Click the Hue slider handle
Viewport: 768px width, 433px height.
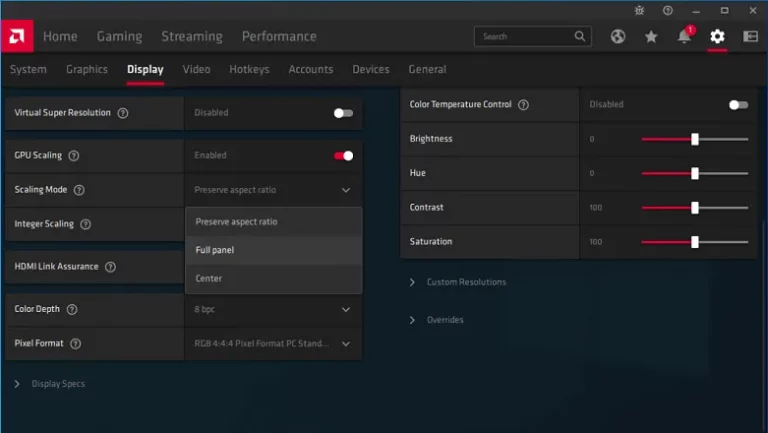tap(695, 173)
